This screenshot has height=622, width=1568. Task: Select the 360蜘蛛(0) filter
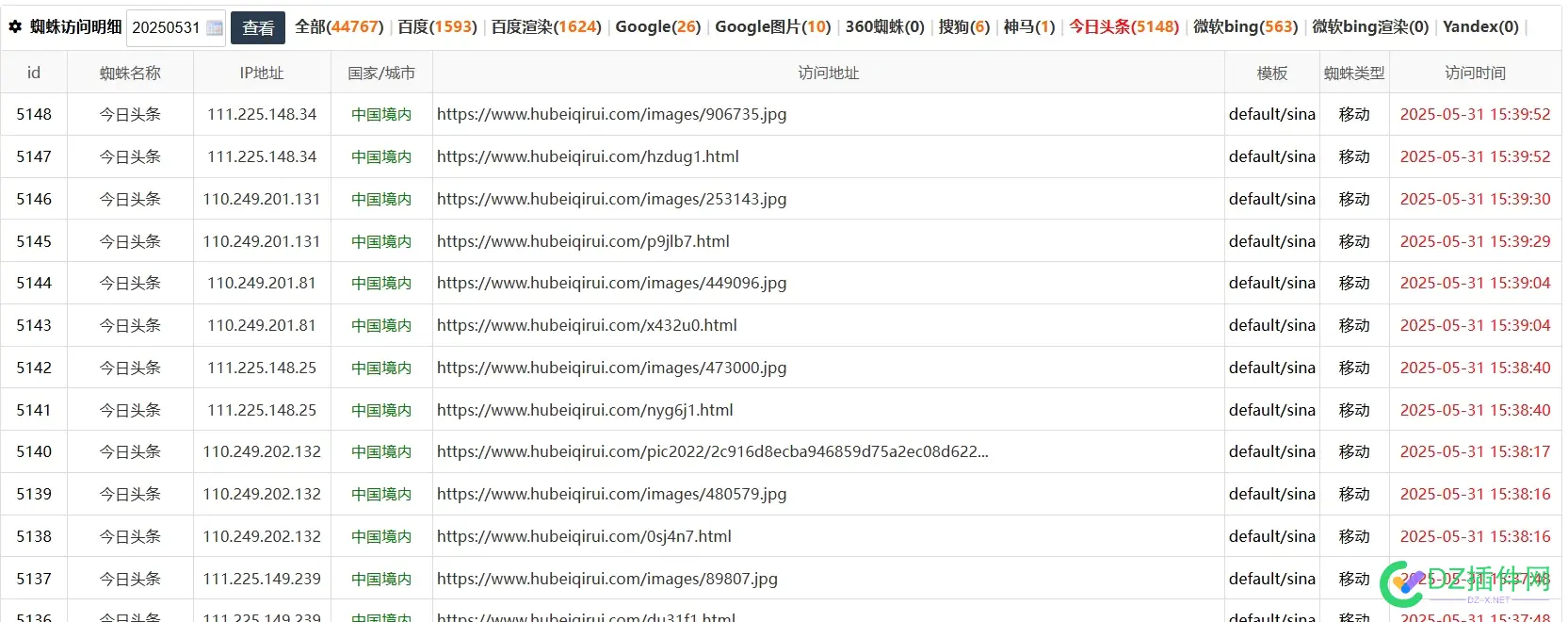[x=884, y=27]
